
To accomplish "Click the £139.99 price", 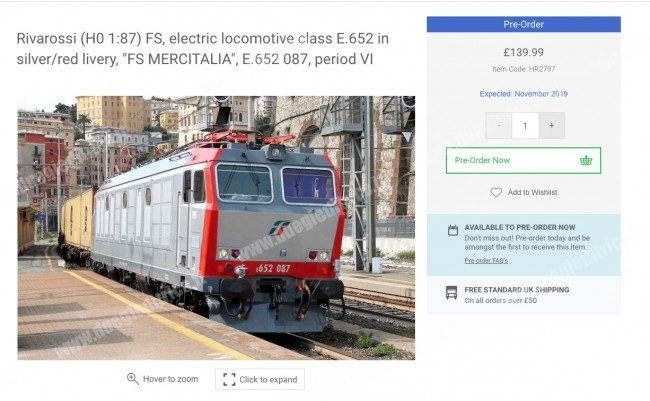I will coord(524,52).
